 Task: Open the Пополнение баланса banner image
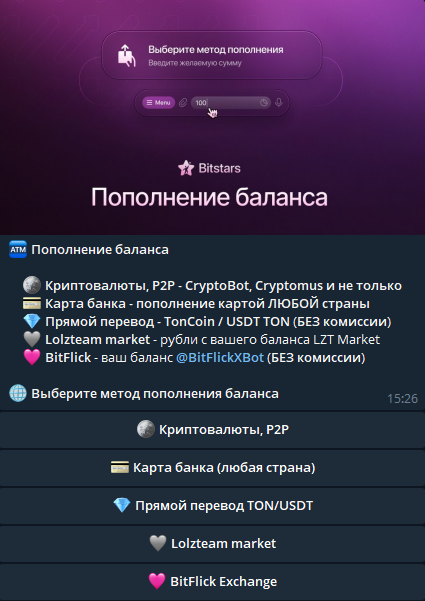pyautogui.click(x=212, y=117)
